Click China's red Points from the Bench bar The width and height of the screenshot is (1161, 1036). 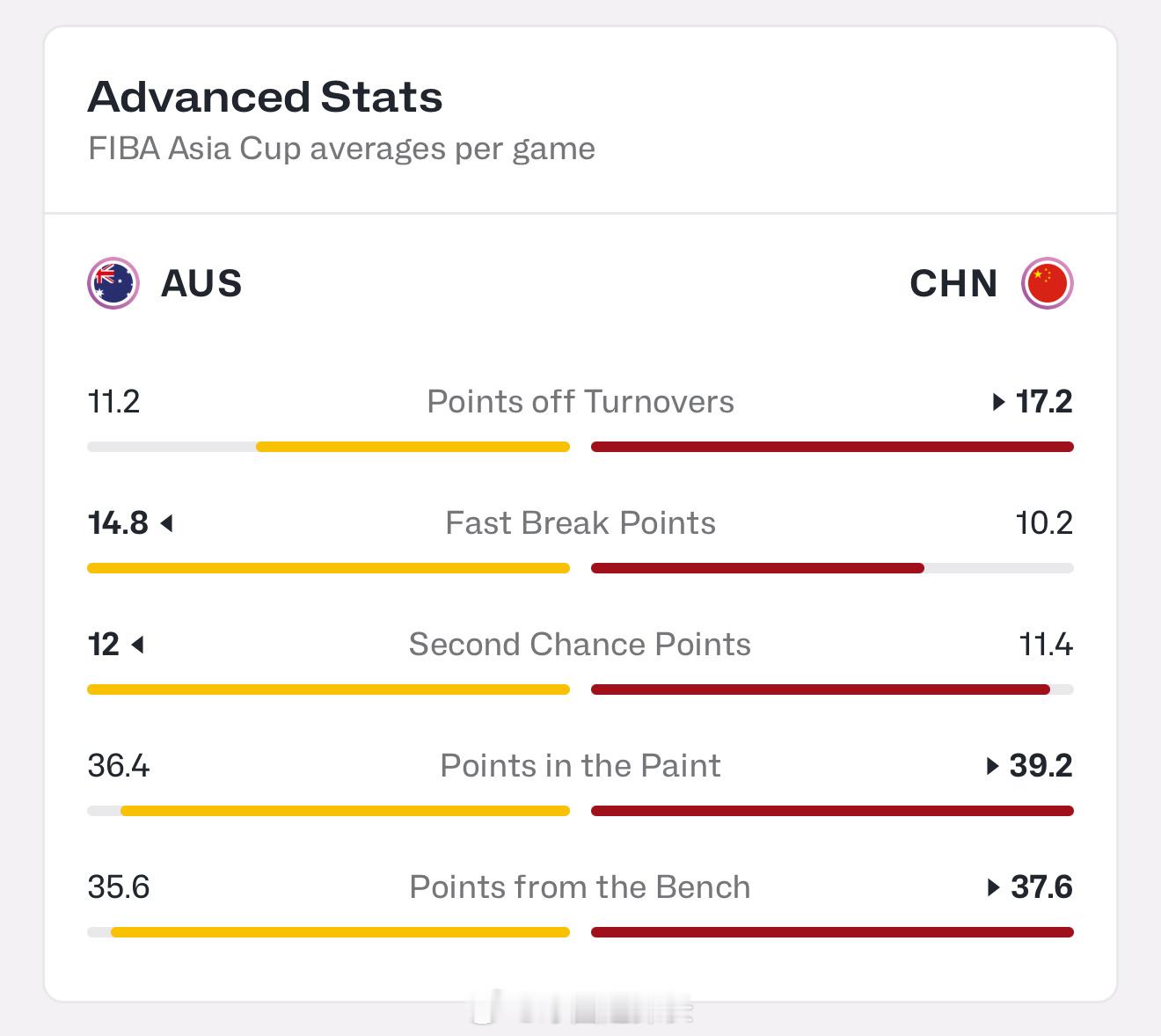pyautogui.click(x=832, y=932)
